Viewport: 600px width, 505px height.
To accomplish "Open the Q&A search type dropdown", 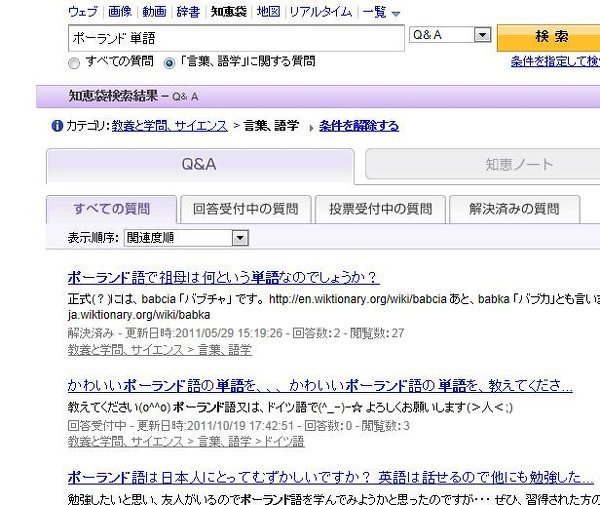I will coord(482,35).
